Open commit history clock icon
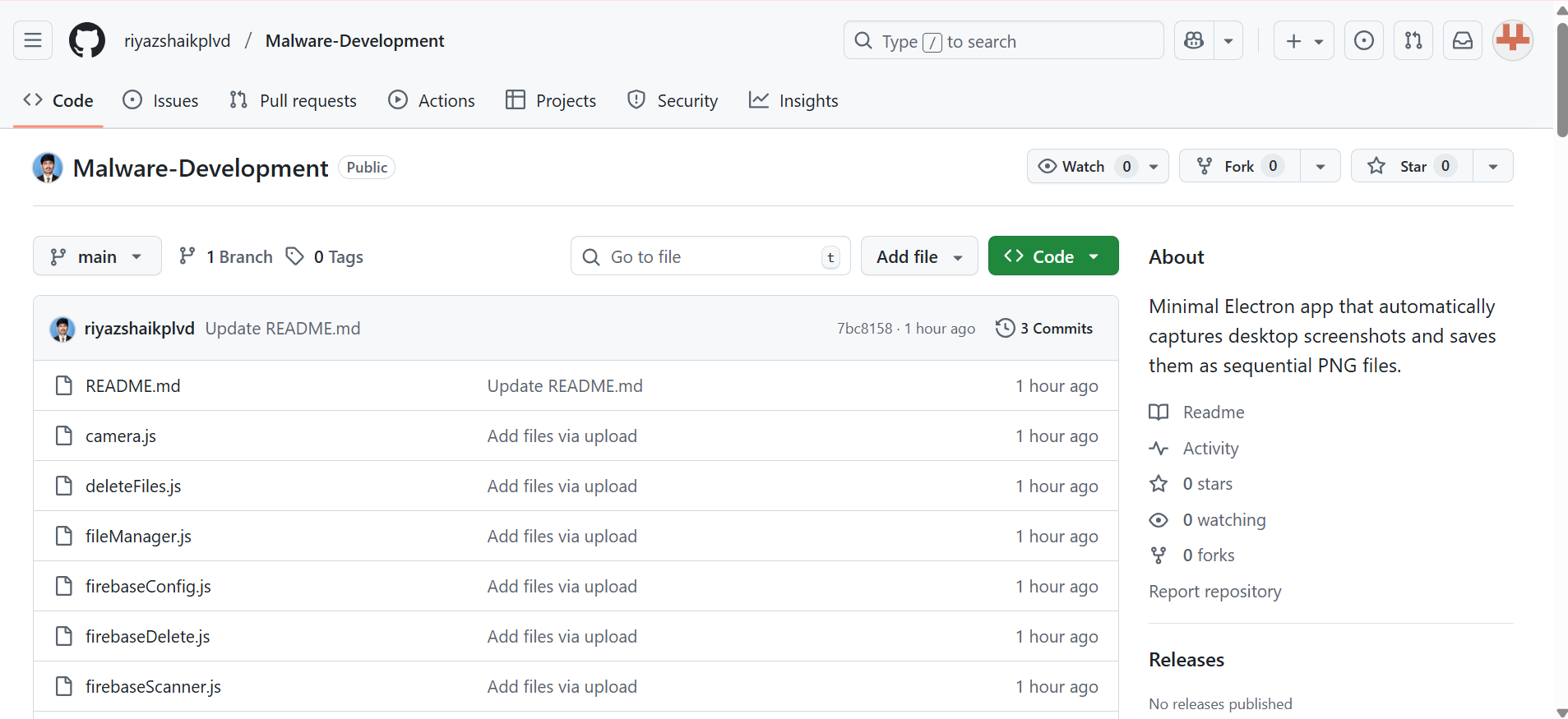1568x719 pixels. tap(1005, 328)
